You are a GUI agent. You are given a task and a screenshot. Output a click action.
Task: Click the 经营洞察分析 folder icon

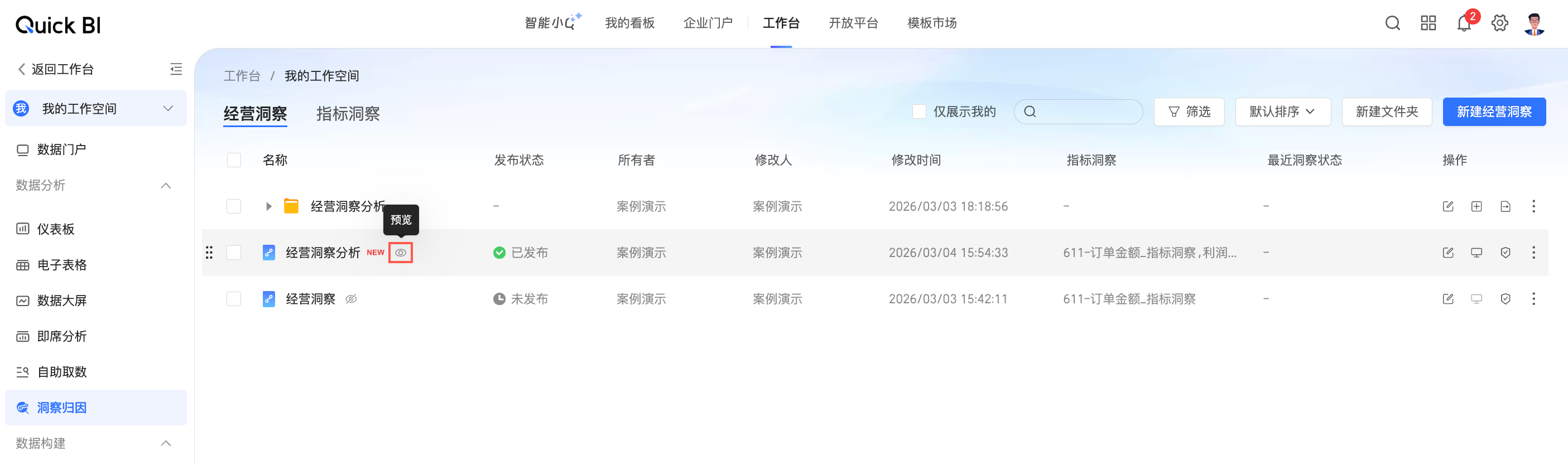[292, 206]
